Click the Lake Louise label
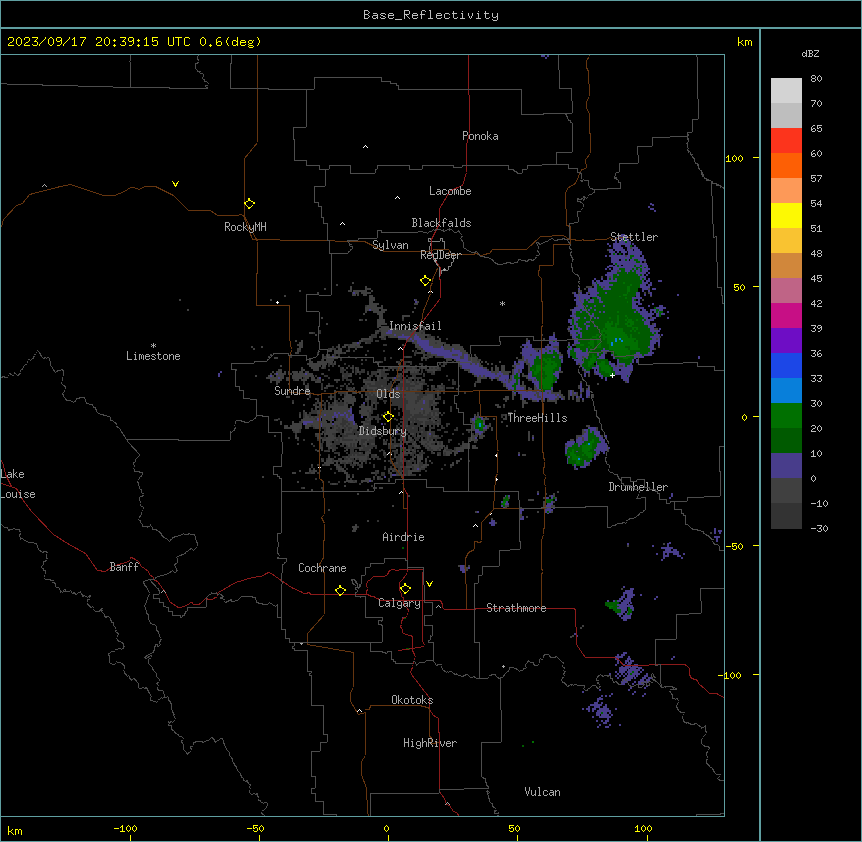 click(x=18, y=484)
